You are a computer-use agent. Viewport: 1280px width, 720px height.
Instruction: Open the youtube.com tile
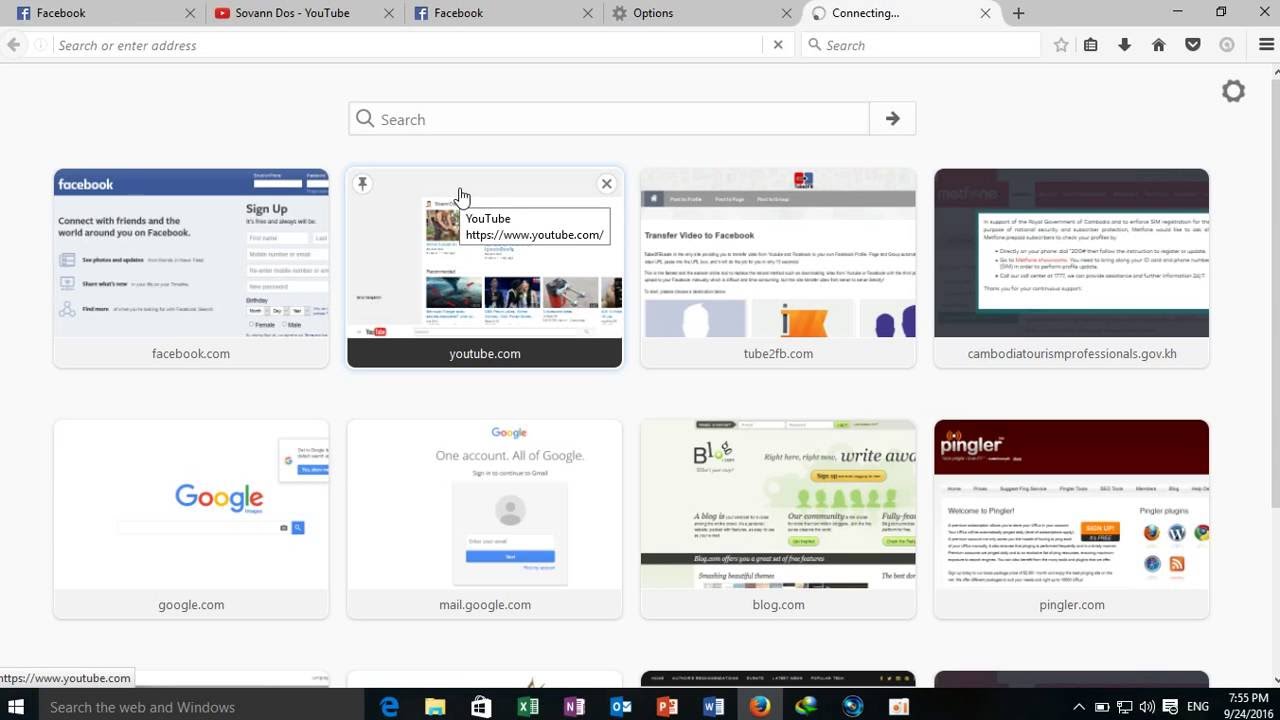pos(485,268)
